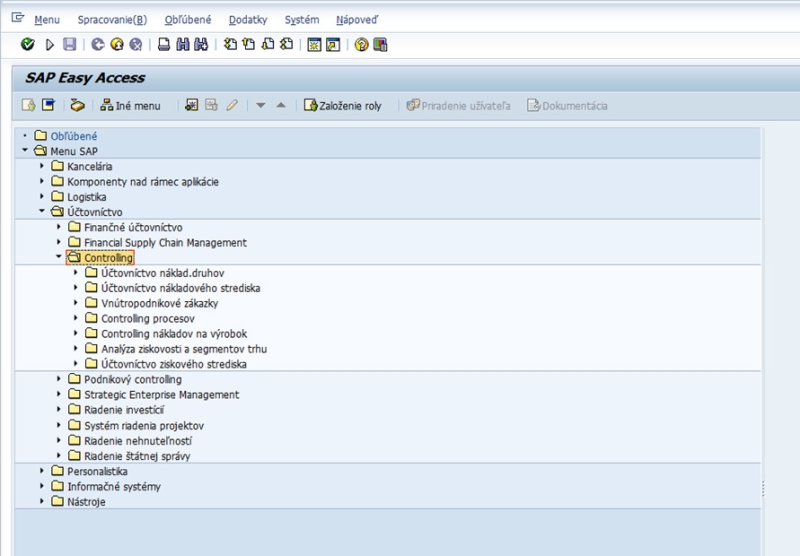Viewport: 800px width, 556px height.
Task: Click the Print icon
Action: [x=164, y=45]
